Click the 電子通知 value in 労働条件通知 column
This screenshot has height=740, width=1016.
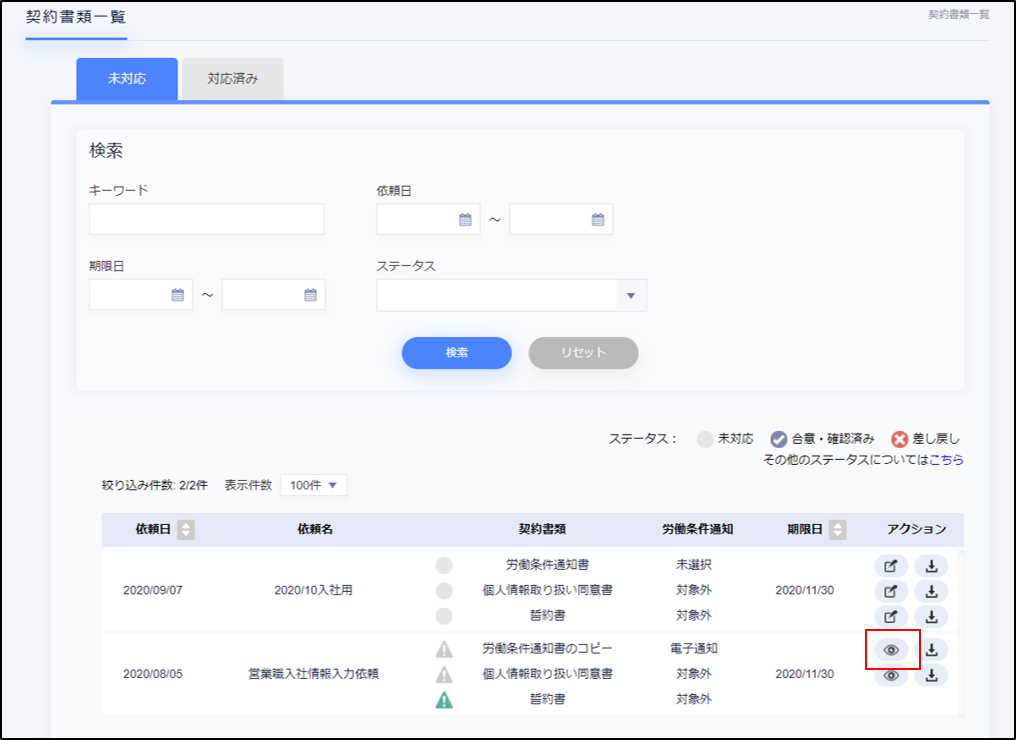click(694, 649)
